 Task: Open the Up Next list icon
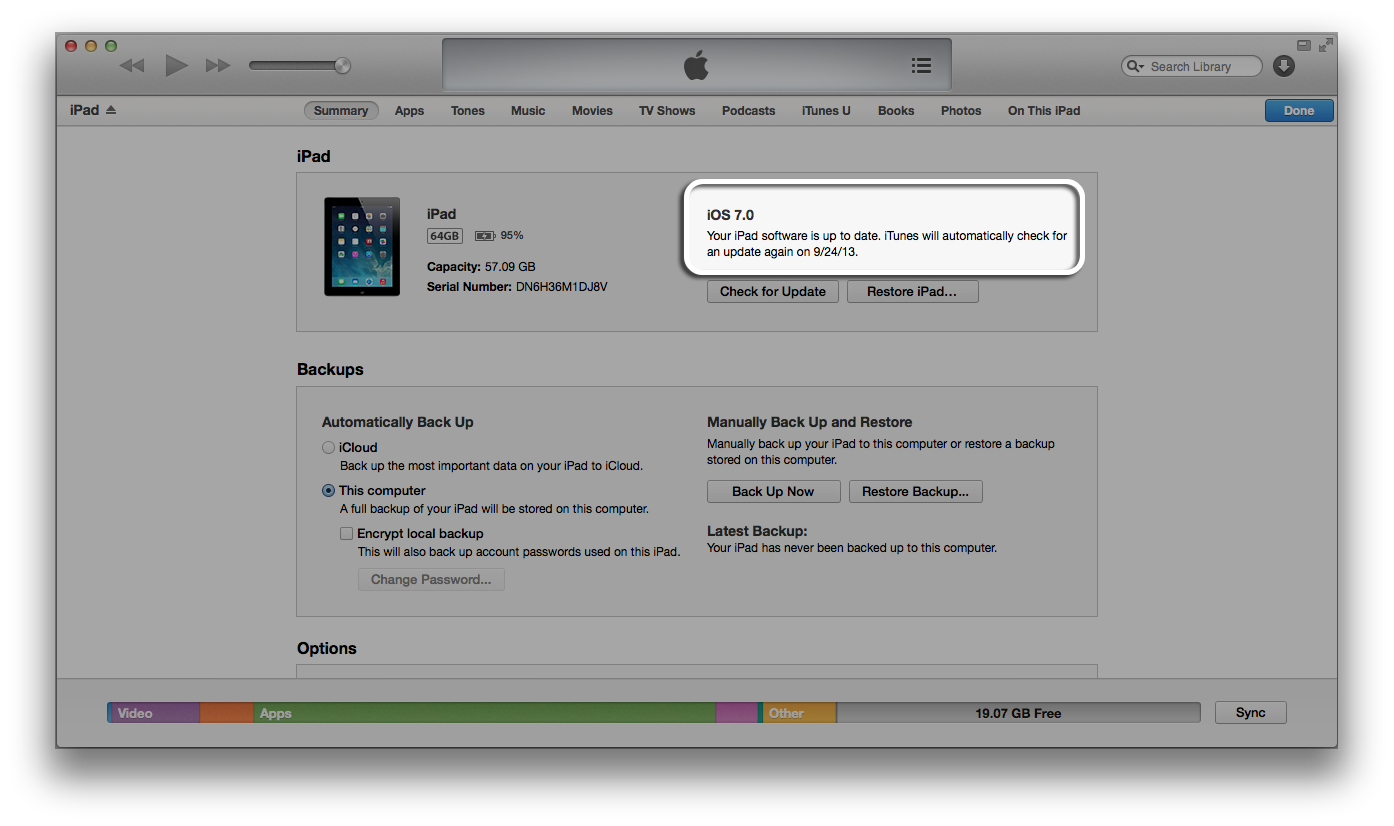(x=921, y=65)
